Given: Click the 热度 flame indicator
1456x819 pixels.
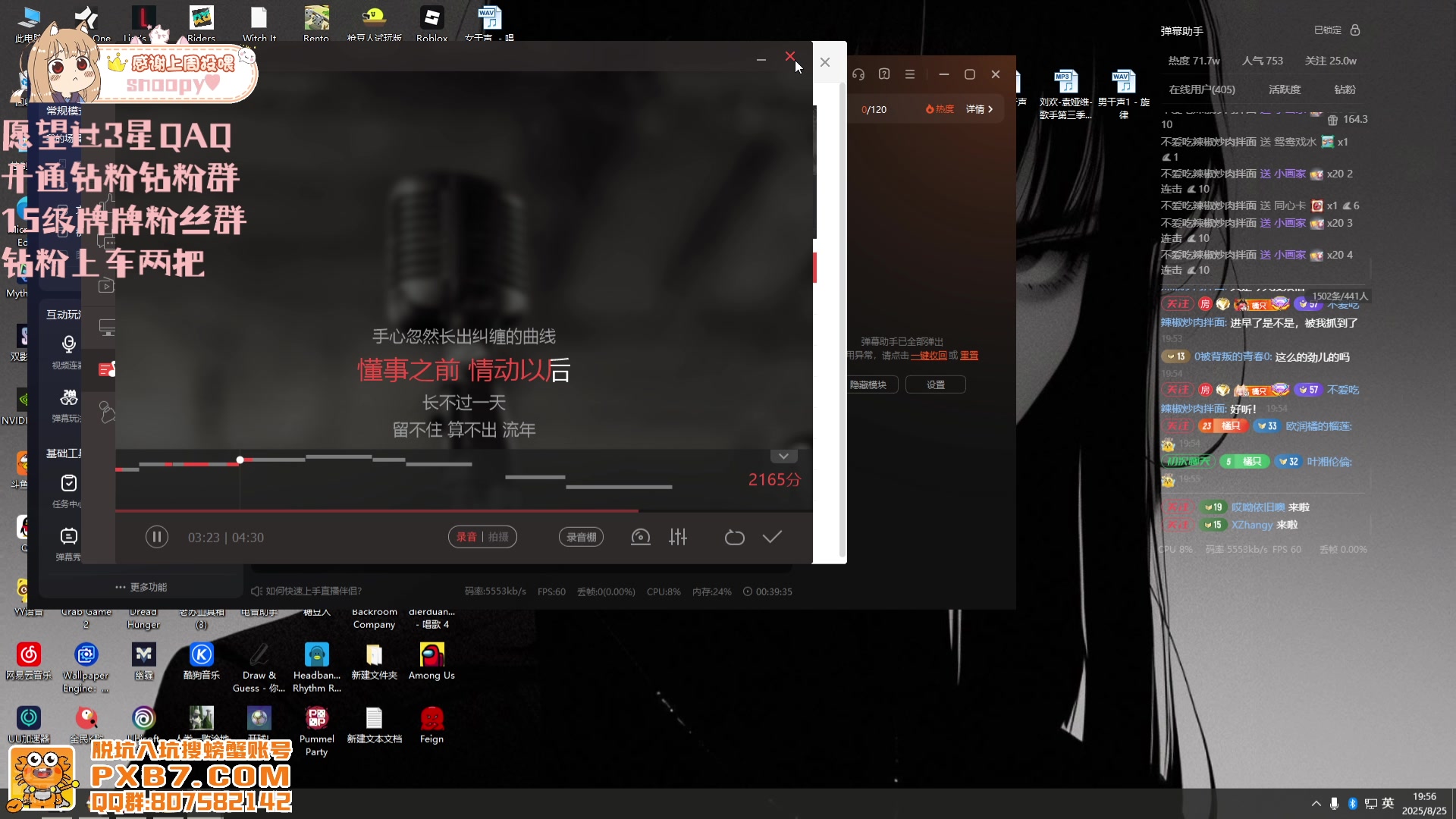Looking at the screenshot, I should click(x=940, y=109).
